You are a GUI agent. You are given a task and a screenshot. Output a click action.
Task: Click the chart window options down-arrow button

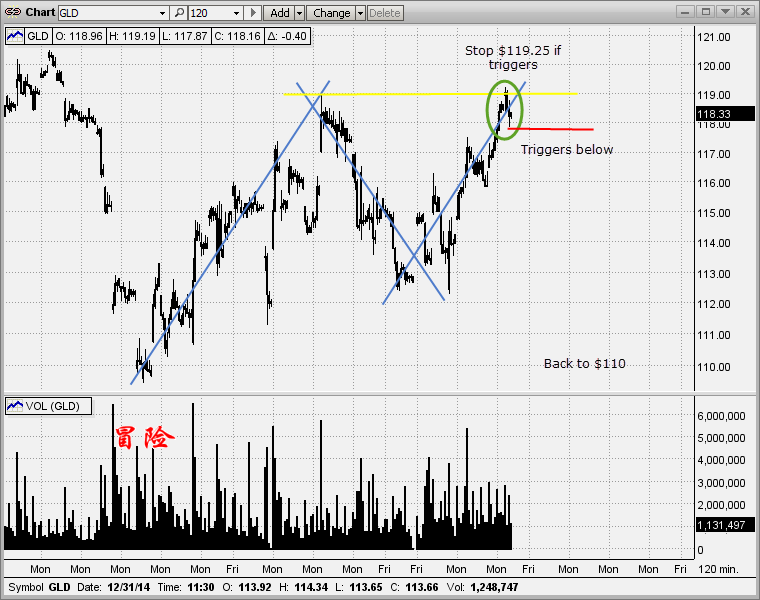point(726,12)
